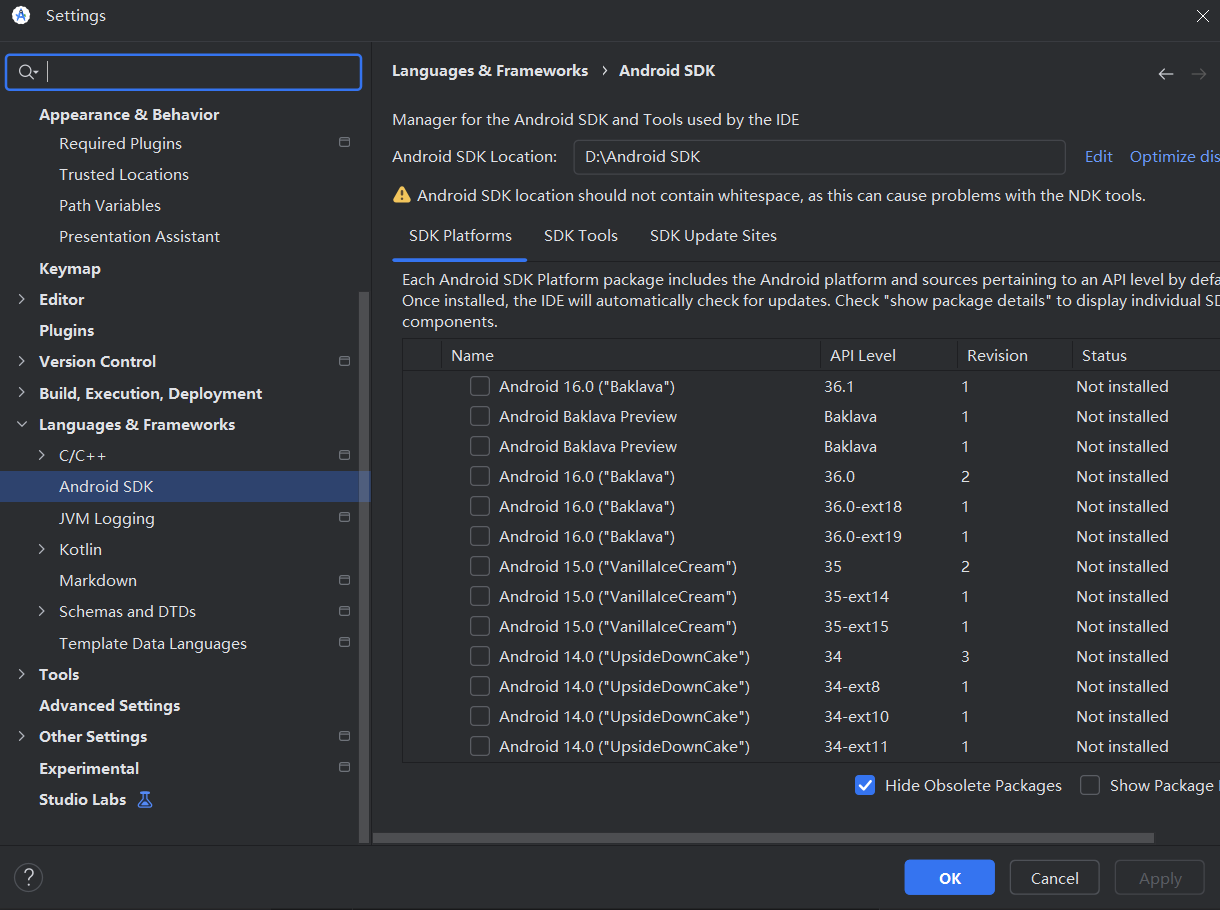Screen dimensions: 1220x910
Task: Click the Studio Labs flask icon
Action: tap(145, 800)
